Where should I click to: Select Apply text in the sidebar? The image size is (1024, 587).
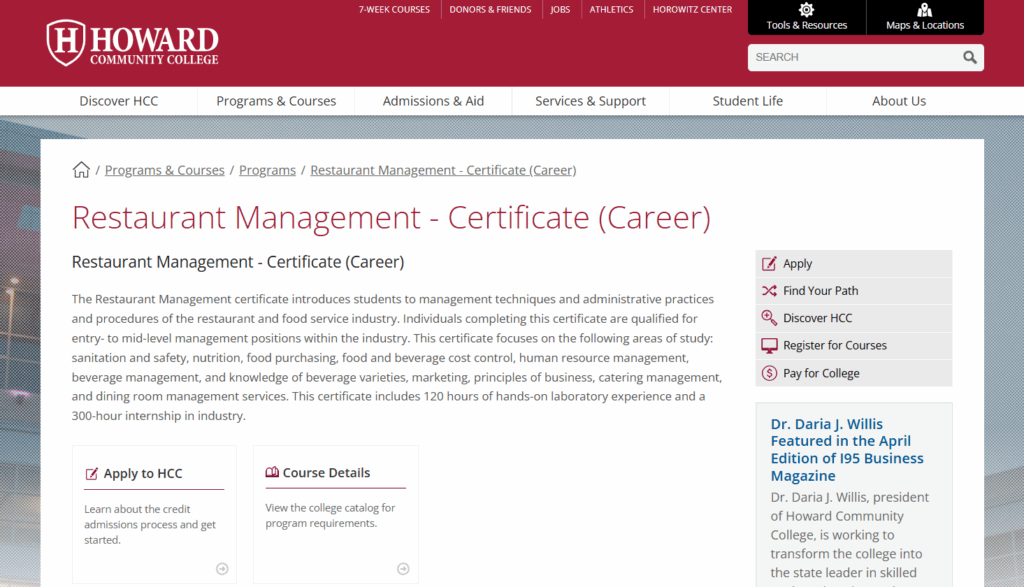[797, 264]
